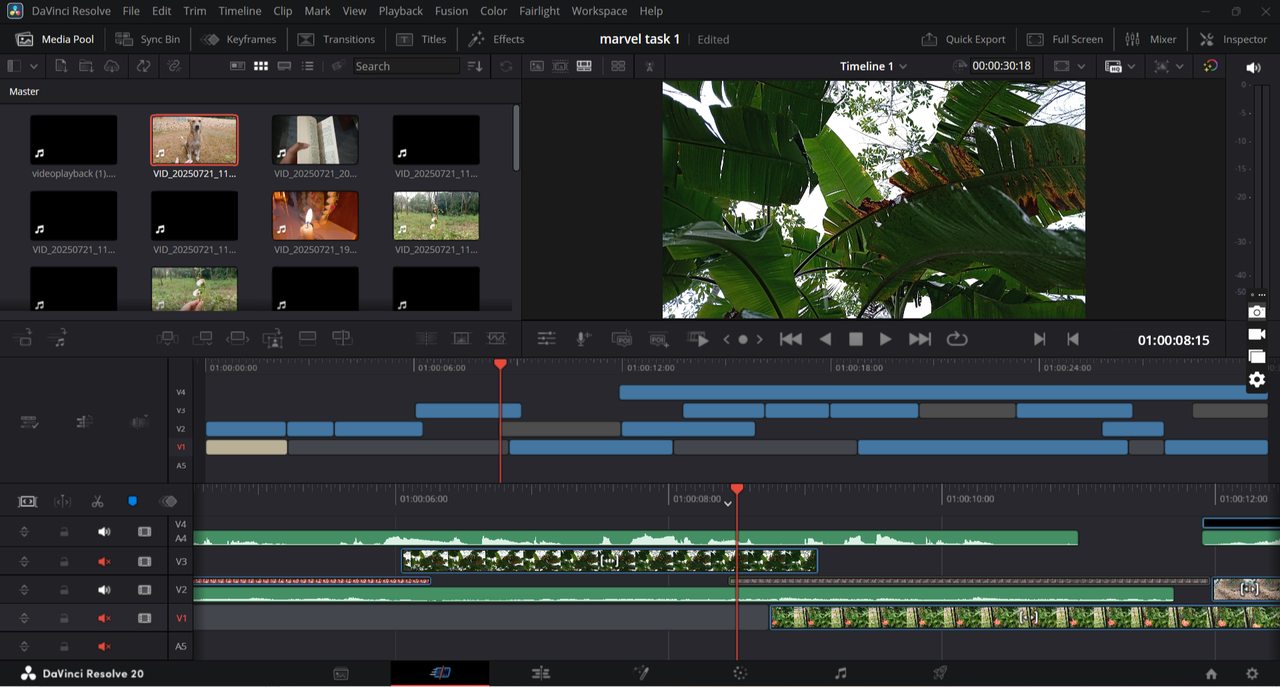
Task: Switch media pool to metadata view
Action: pos(237,66)
